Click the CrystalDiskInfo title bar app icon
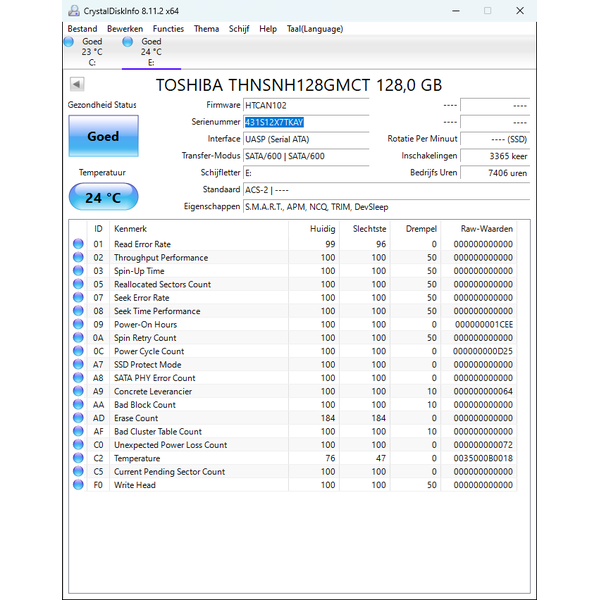Viewport: 600px width, 600px height. coord(73,11)
